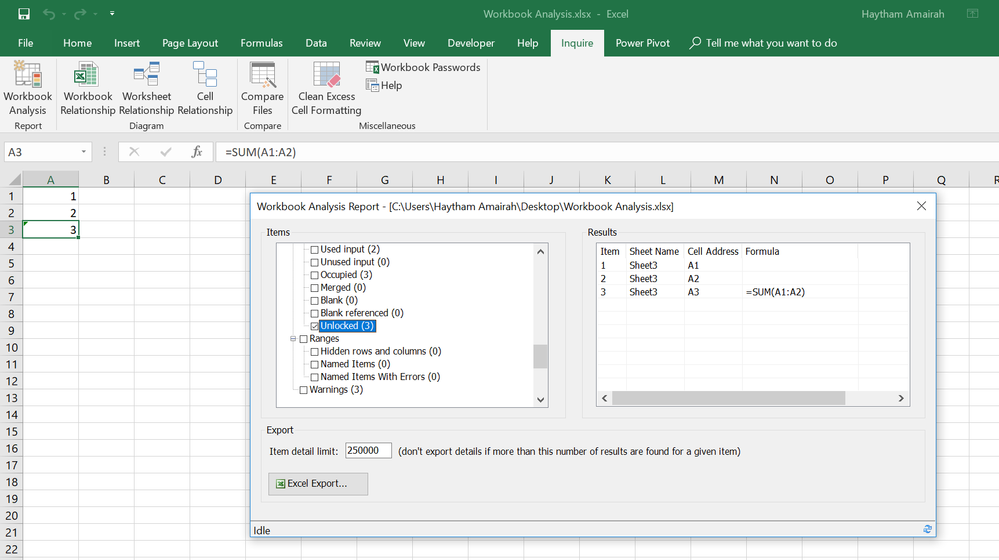Check the Warnings (3) checkbox

tap(303, 390)
